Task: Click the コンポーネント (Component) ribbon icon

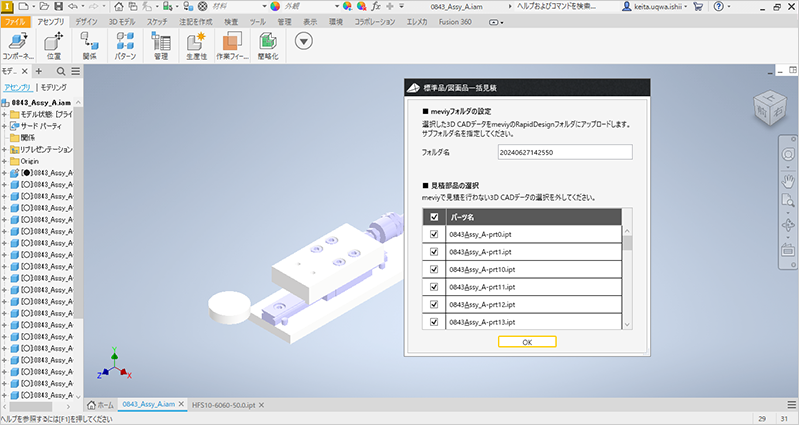Action: click(x=17, y=42)
